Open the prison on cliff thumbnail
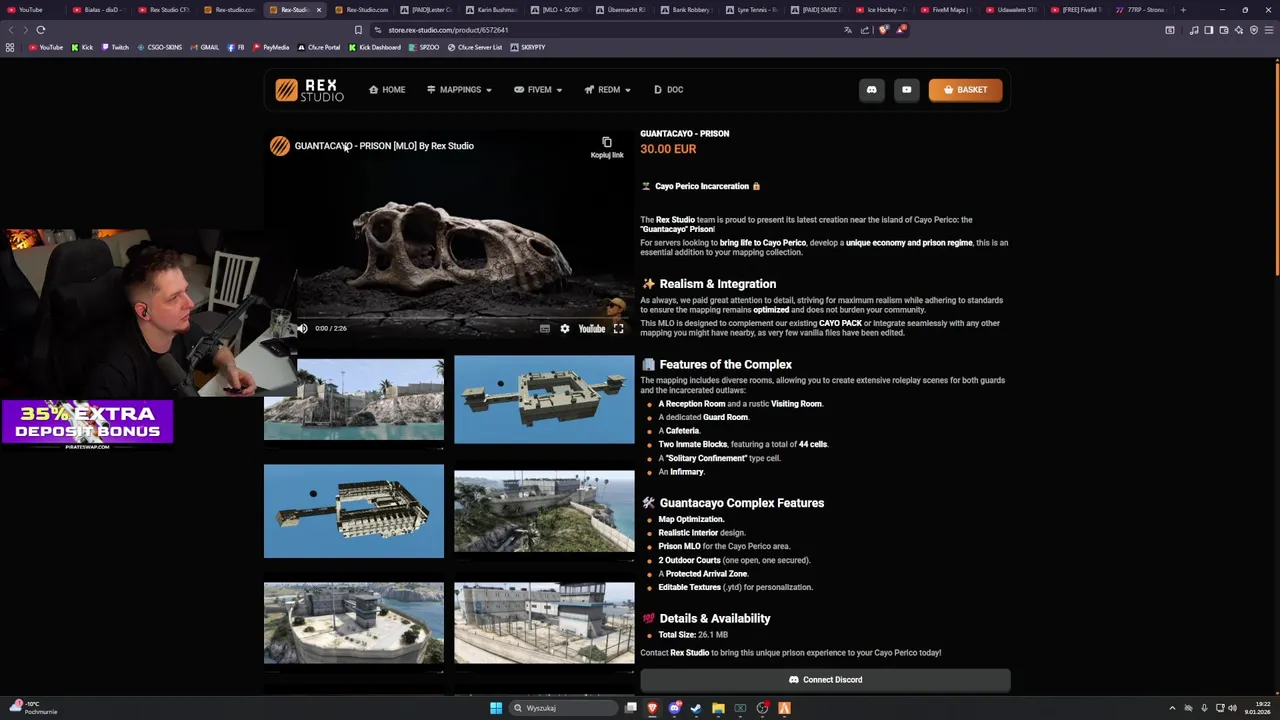This screenshot has height=720, width=1280. 544,511
